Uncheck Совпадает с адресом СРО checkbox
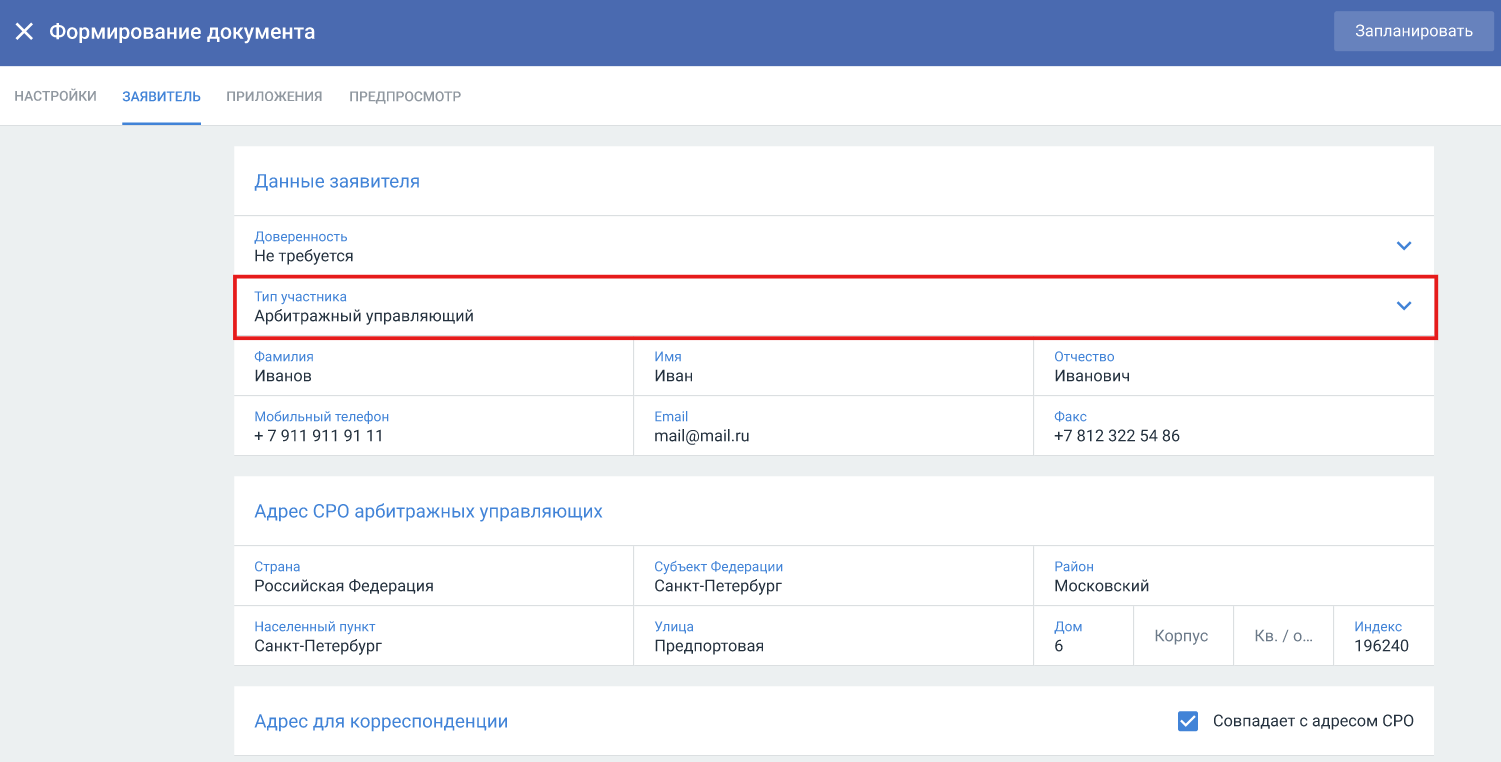 coord(1188,721)
